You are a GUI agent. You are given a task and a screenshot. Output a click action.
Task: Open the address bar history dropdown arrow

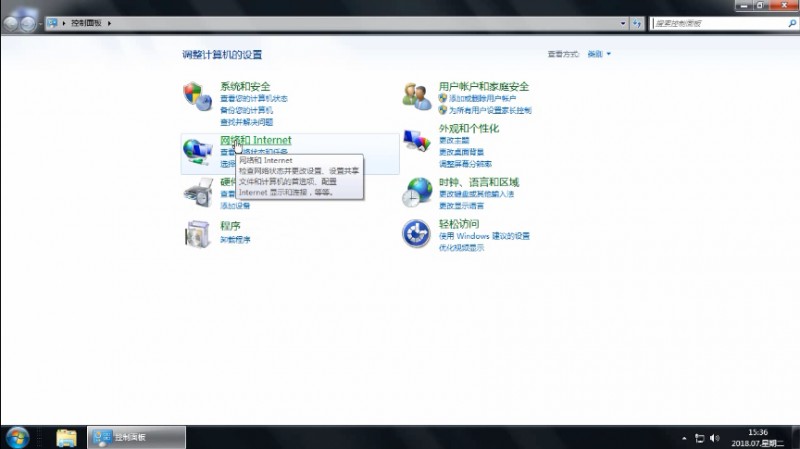point(622,23)
